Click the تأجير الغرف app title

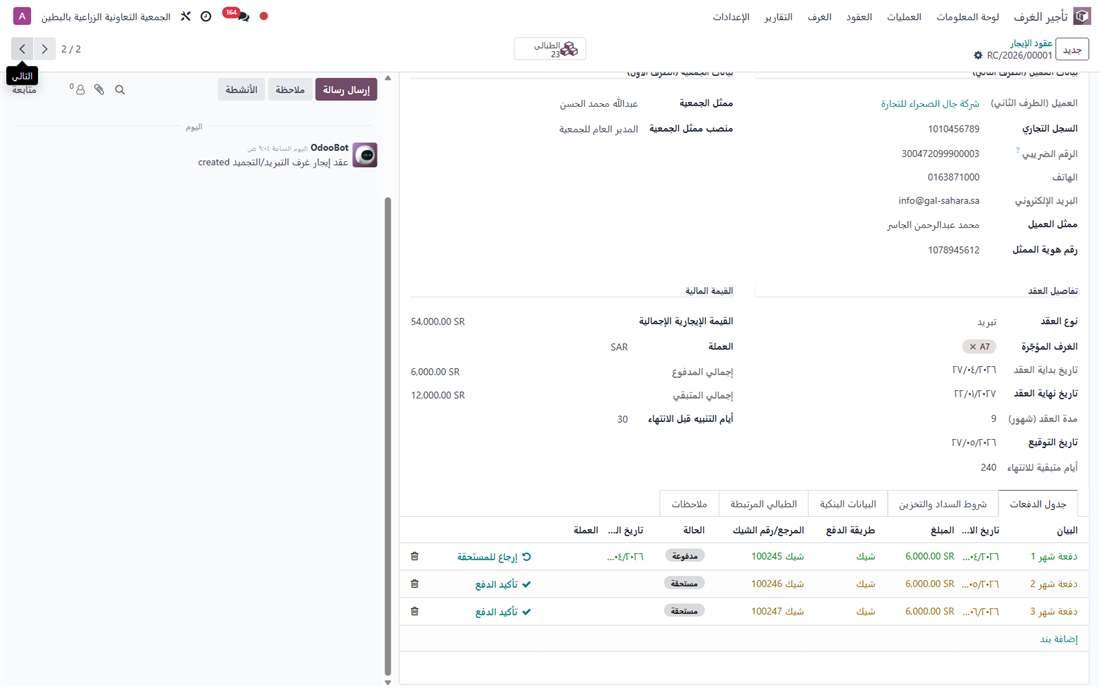[1040, 17]
